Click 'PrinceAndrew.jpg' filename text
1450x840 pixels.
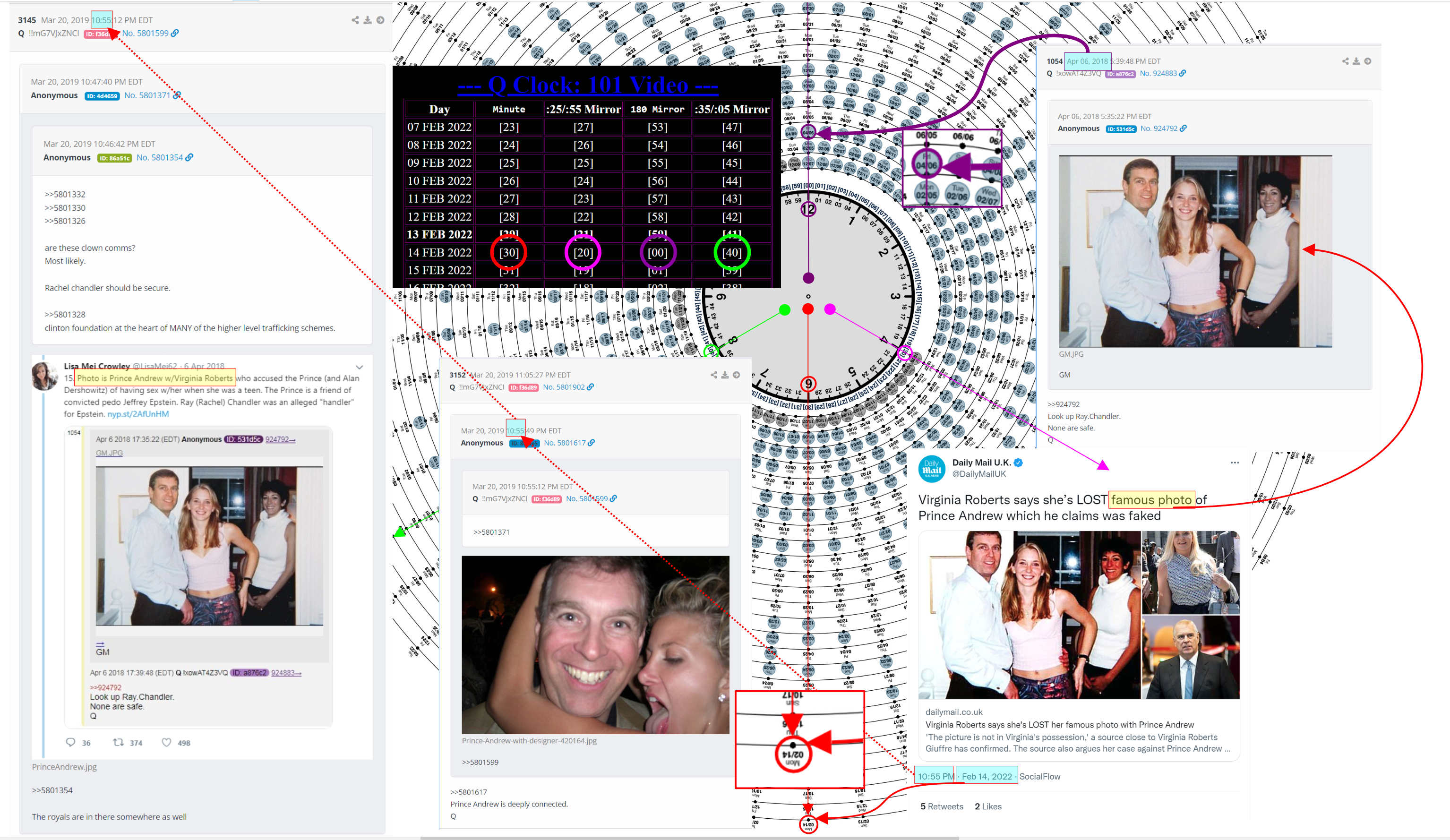pos(64,767)
